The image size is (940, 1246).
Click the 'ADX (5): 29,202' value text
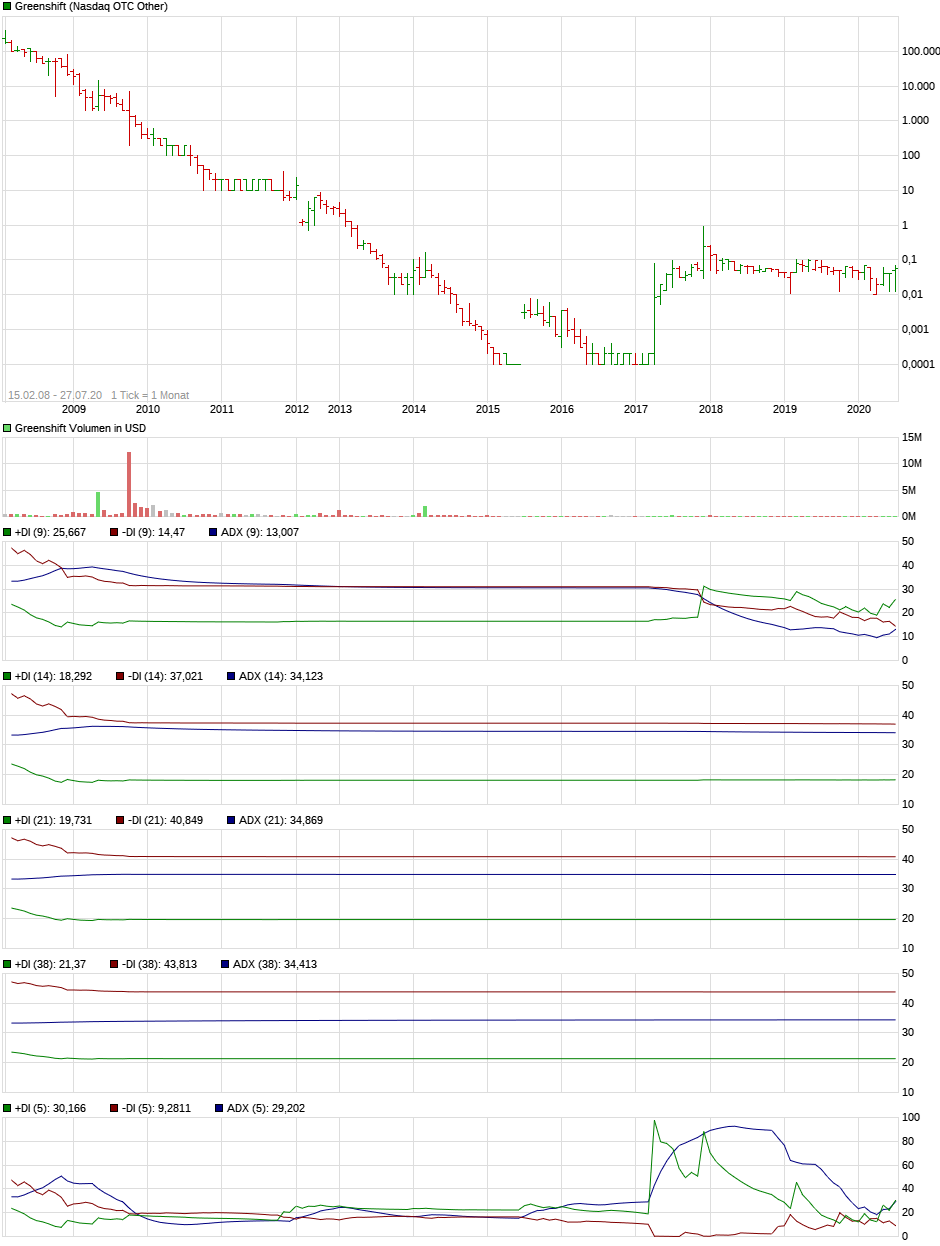pyautogui.click(x=266, y=1108)
